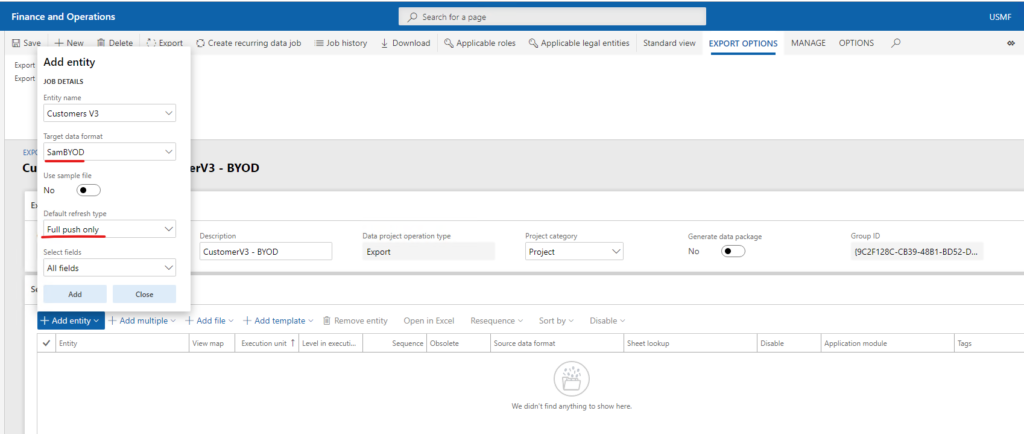Switch to the OPTIONS tab
Viewport: 1024px width, 434px height.
856,43
